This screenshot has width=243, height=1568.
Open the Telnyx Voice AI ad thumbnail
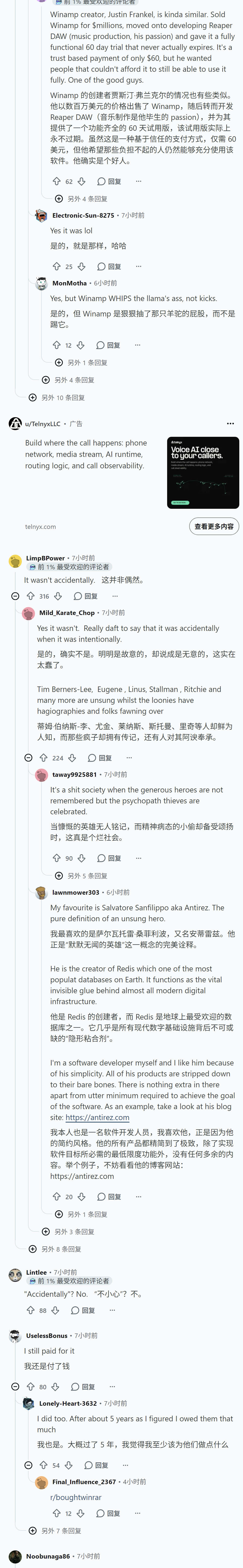(203, 472)
